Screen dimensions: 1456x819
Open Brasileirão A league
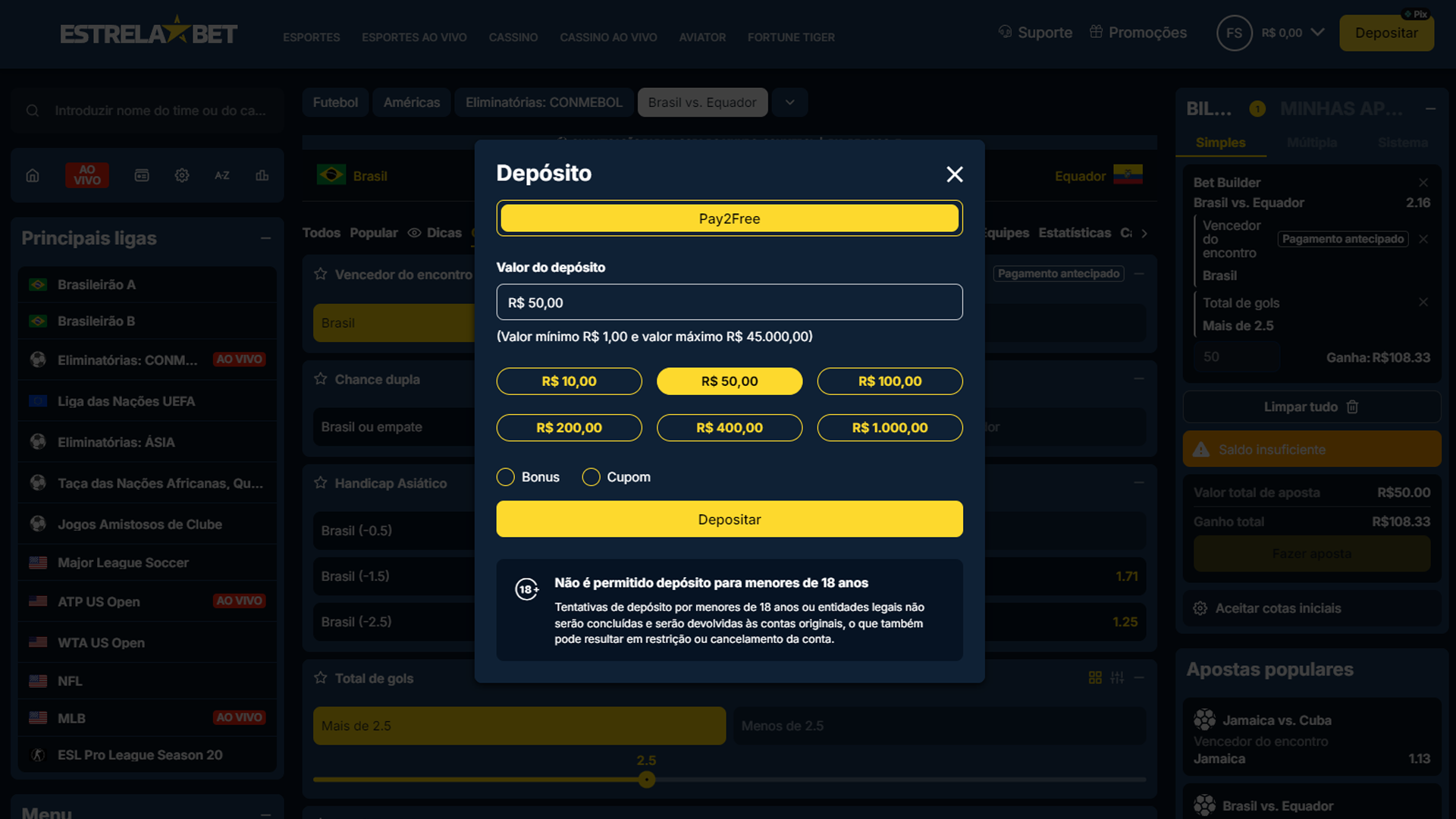[x=147, y=285]
